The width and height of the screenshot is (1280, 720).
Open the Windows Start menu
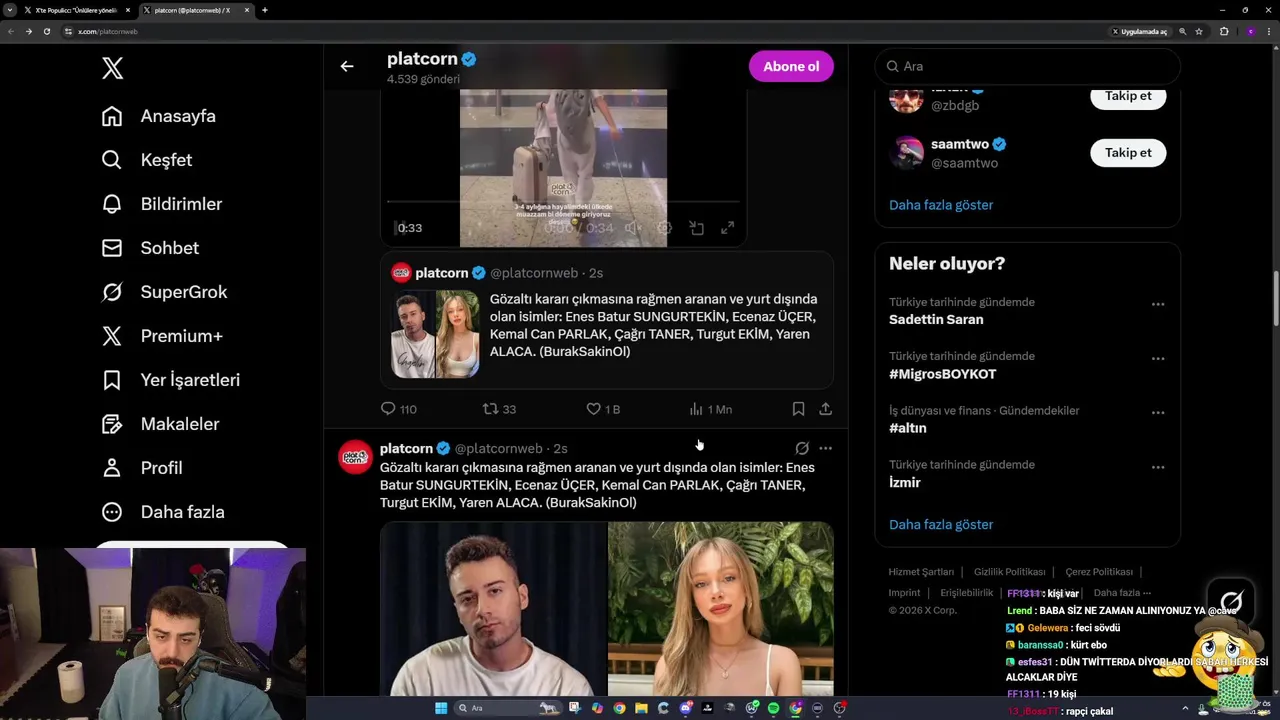click(x=441, y=708)
